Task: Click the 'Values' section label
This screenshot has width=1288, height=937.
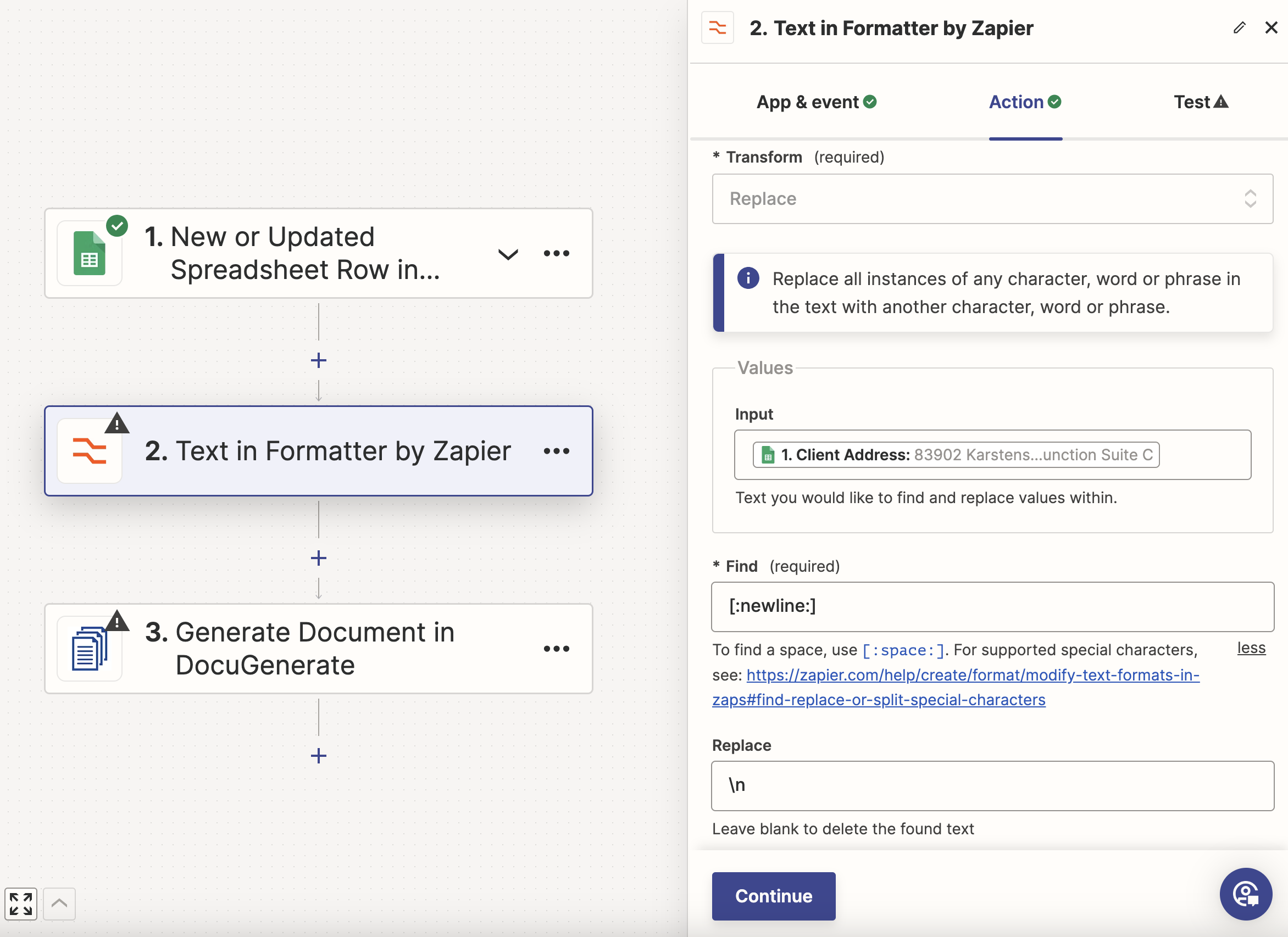Action: tap(764, 368)
